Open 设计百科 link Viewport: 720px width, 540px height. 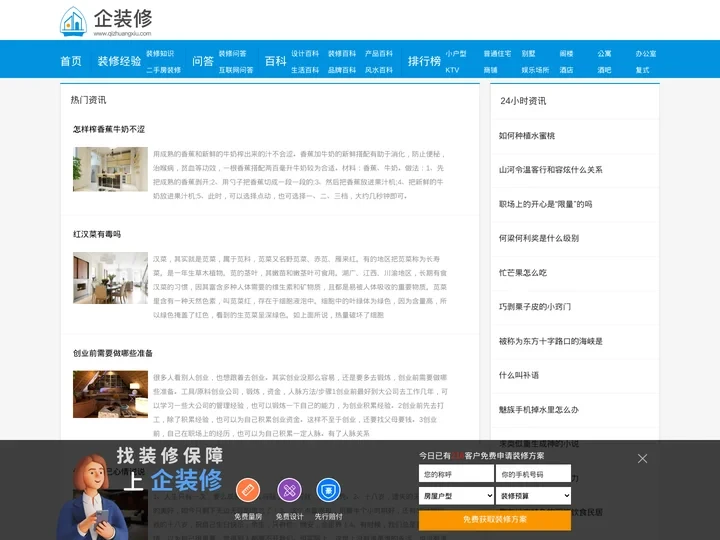[x=305, y=53]
